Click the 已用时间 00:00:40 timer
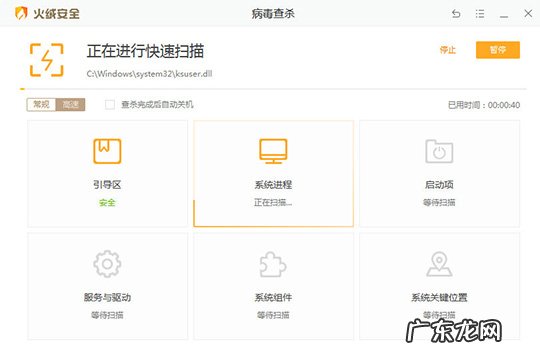Viewport: 540px width, 360px height. 484,105
